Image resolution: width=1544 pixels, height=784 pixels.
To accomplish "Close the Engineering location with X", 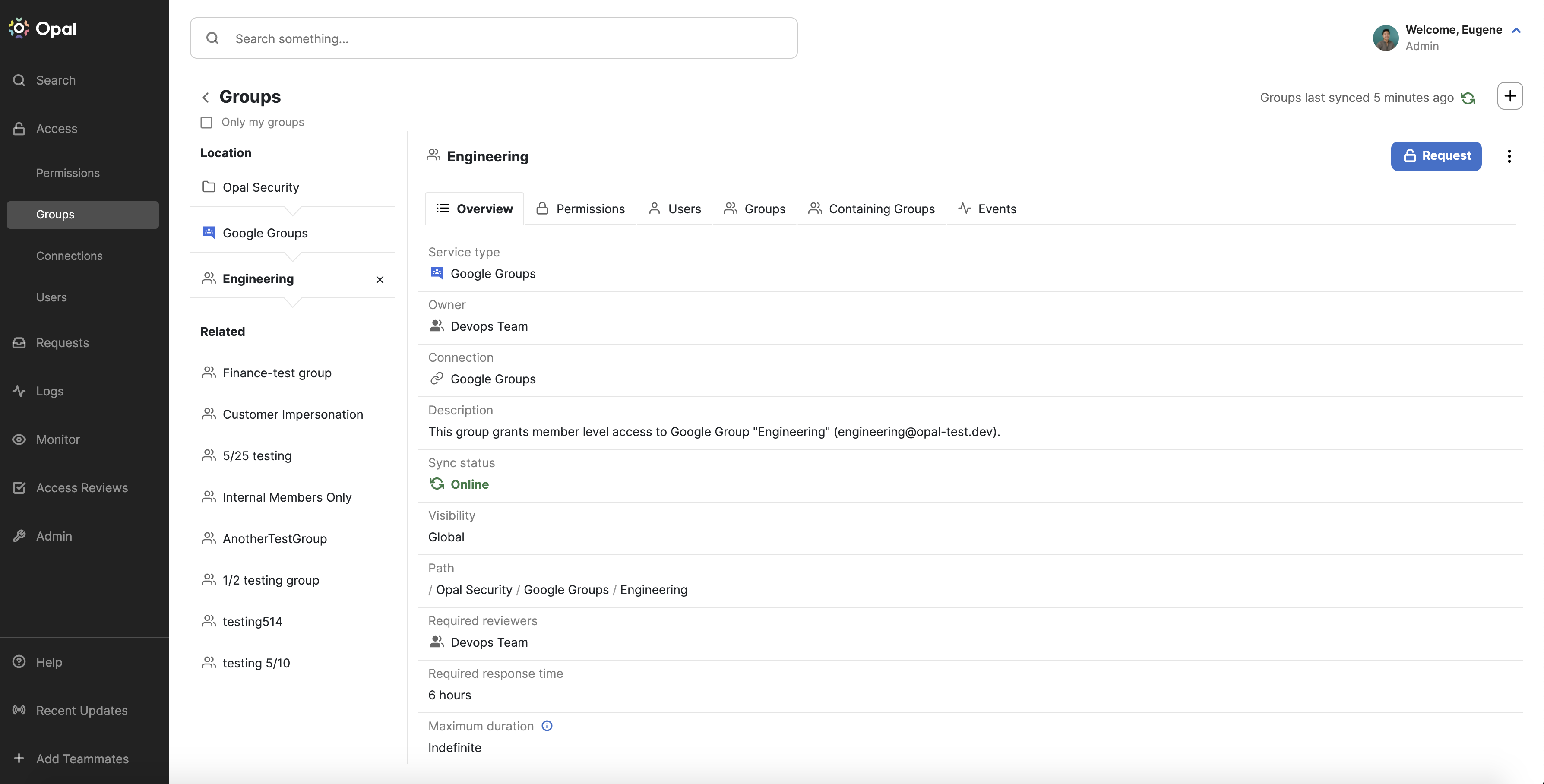I will (380, 280).
